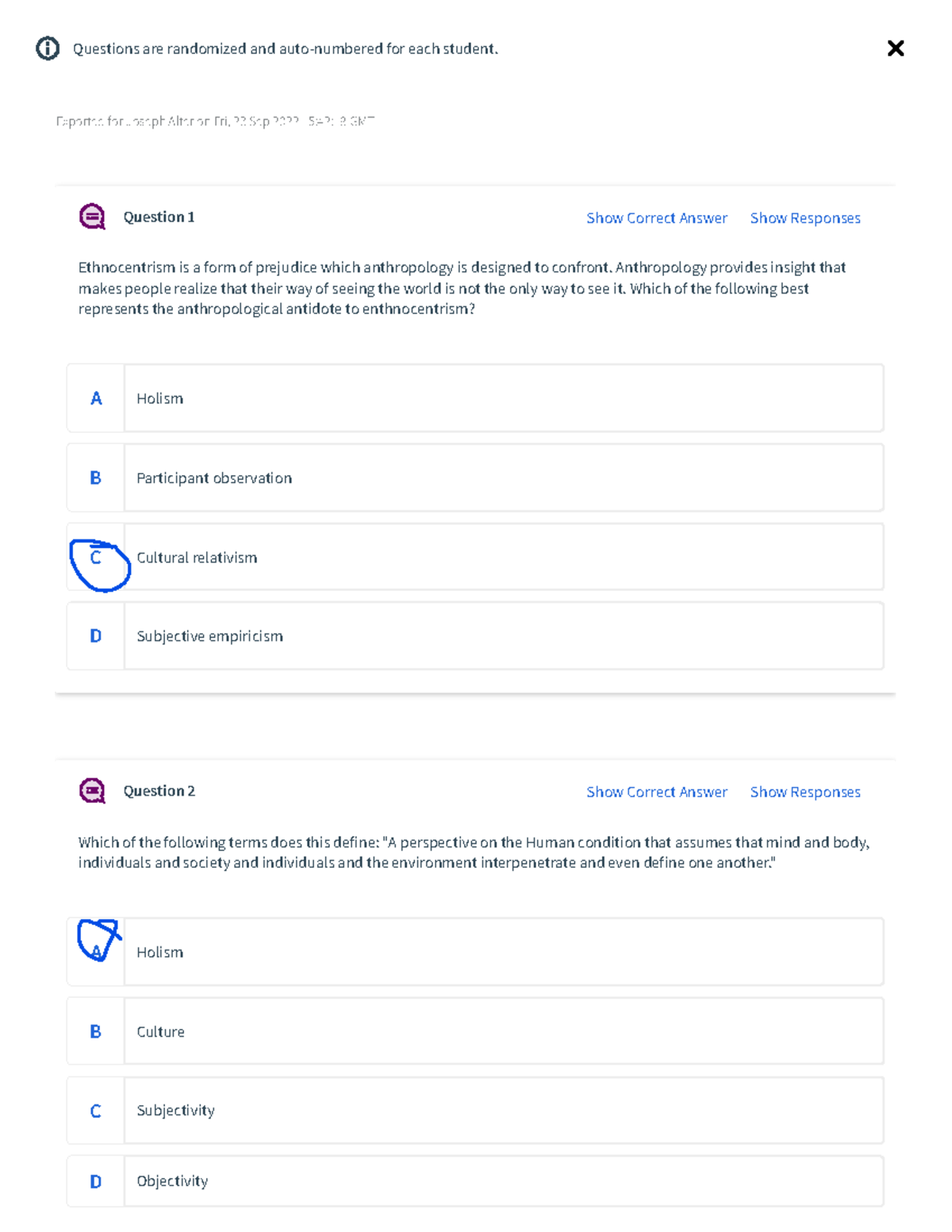Close the notice with the X icon
The height and width of the screenshot is (1232, 952).
(896, 48)
